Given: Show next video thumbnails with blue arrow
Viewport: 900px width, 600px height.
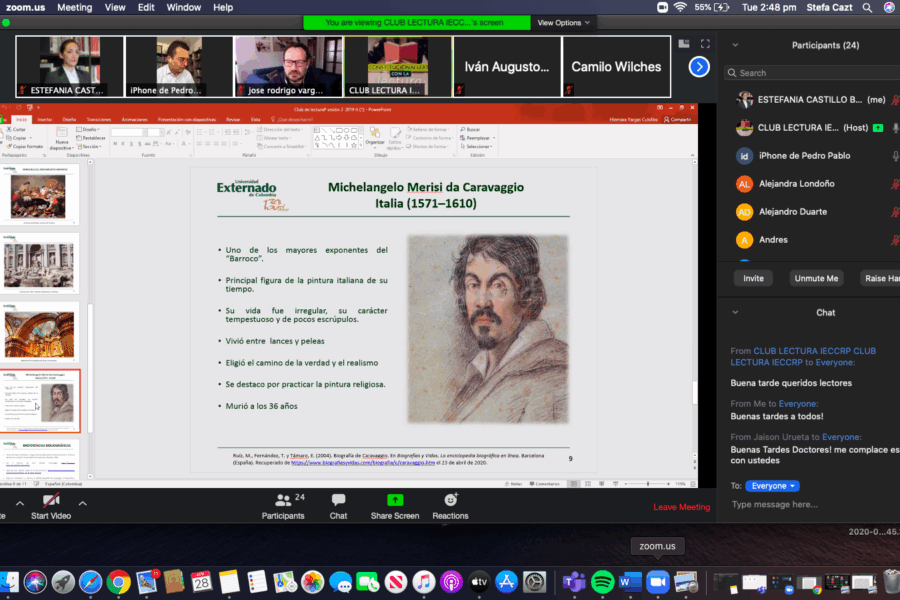Looking at the screenshot, I should tap(699, 67).
